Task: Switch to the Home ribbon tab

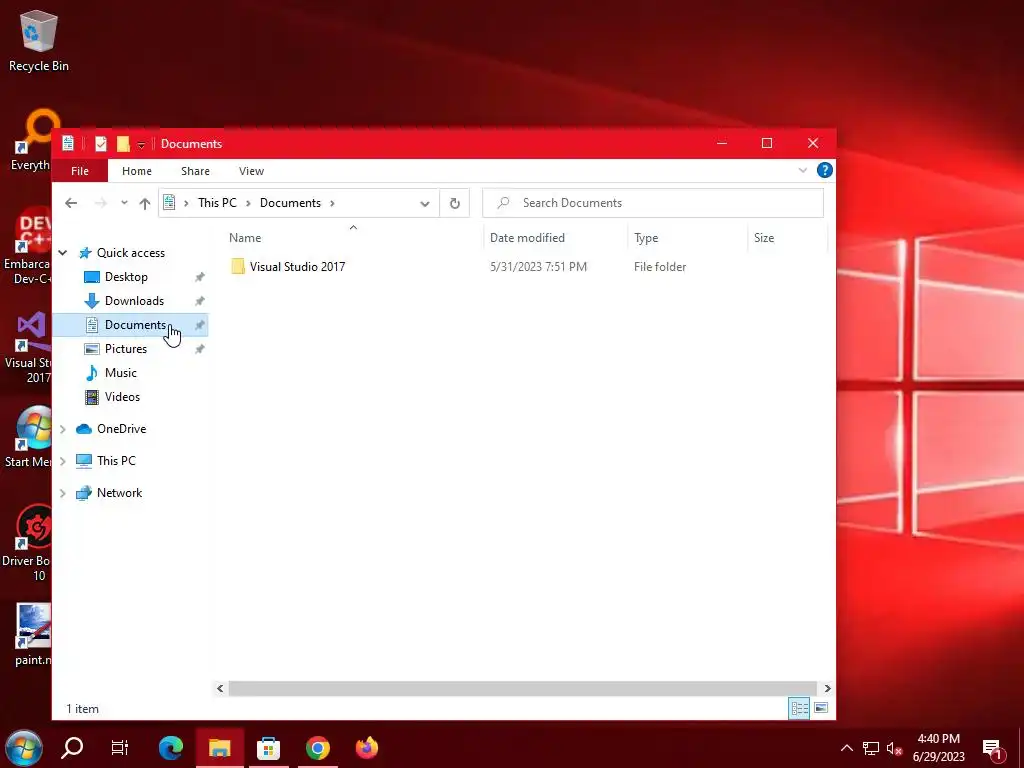Action: coord(136,171)
